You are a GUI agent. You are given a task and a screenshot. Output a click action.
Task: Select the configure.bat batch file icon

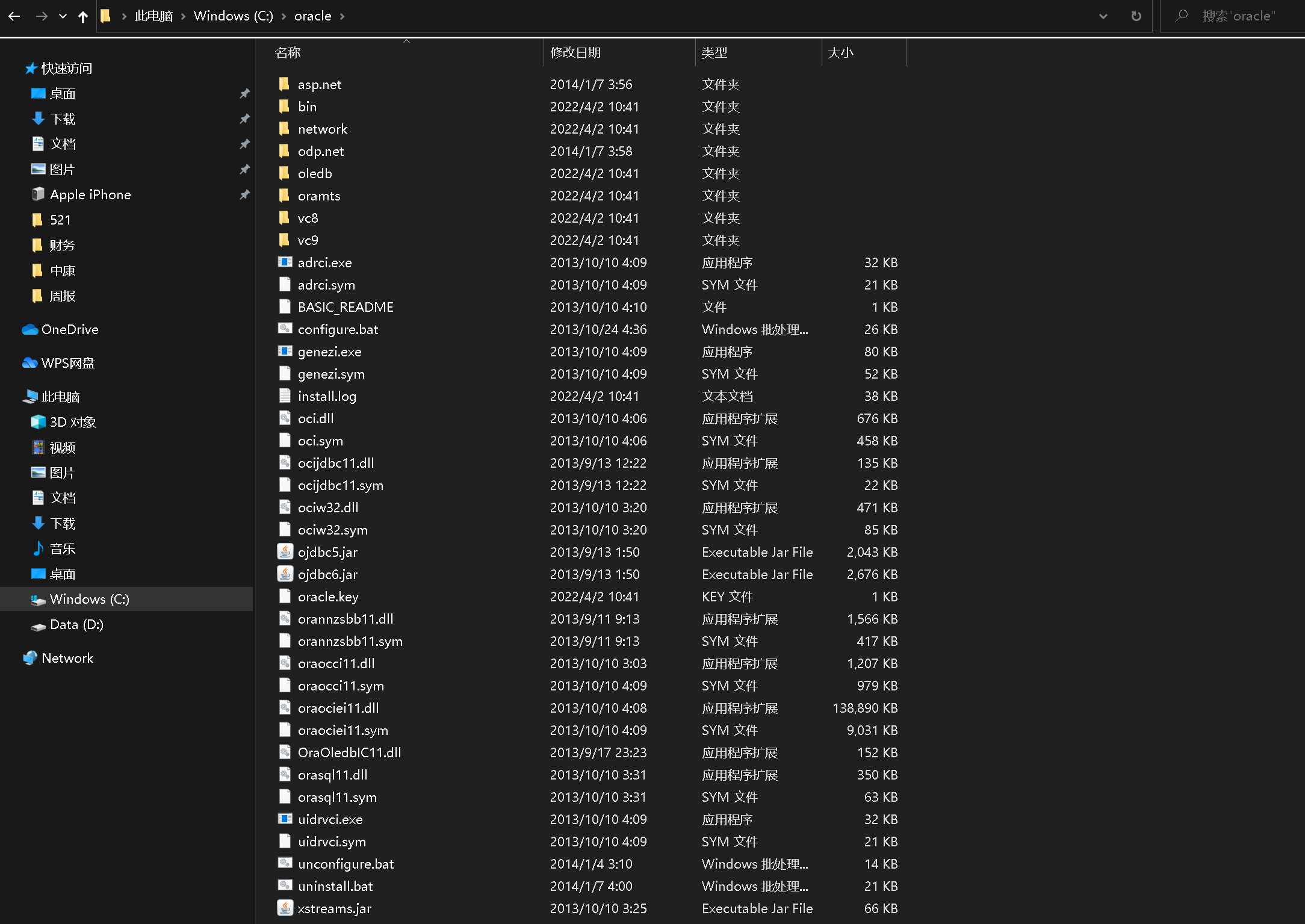pyautogui.click(x=285, y=329)
